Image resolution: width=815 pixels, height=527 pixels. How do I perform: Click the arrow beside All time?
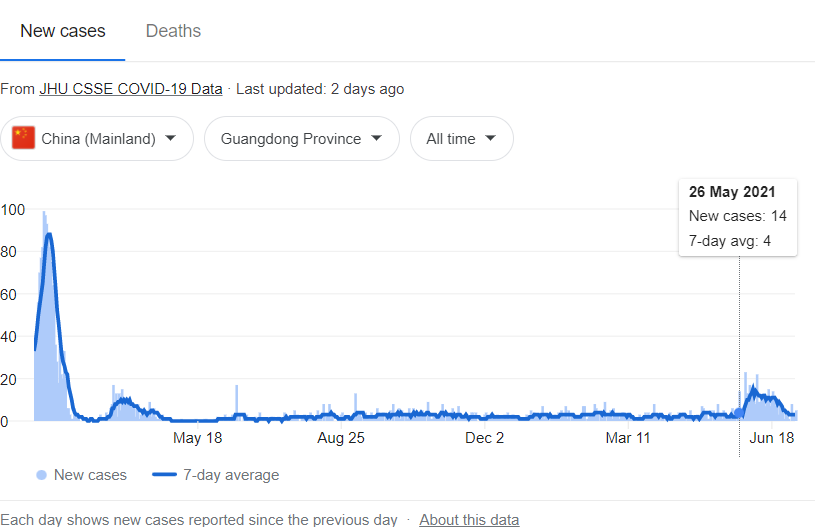click(x=490, y=139)
